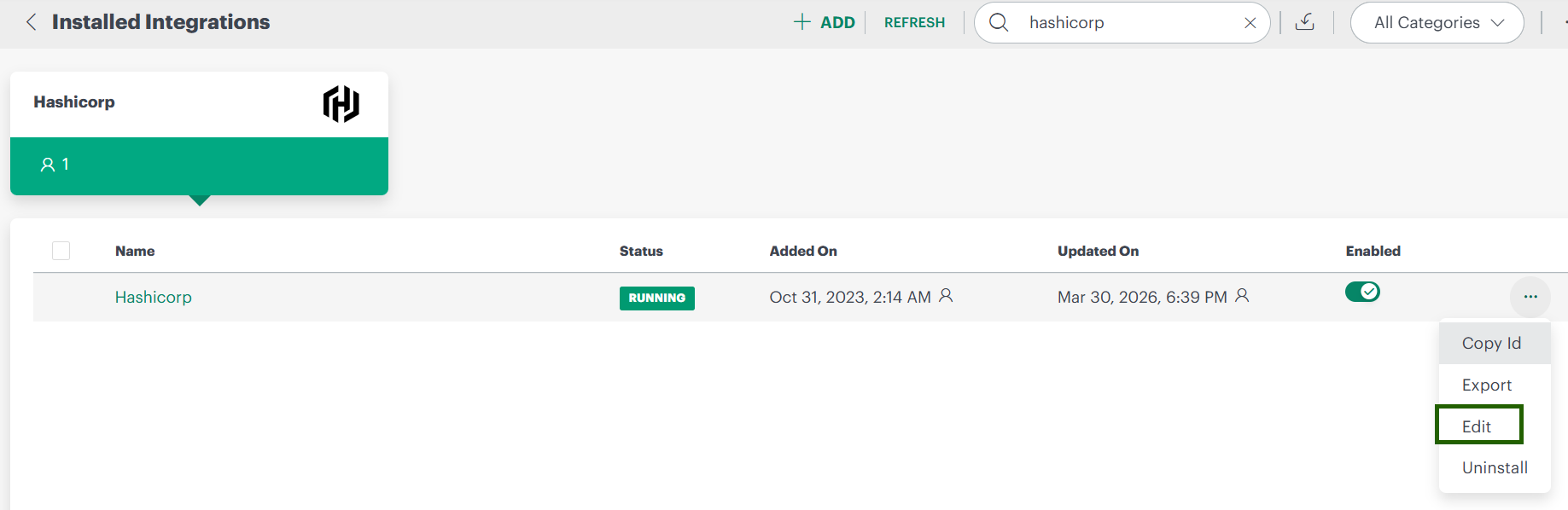Open the All Categories dropdown
The image size is (1568, 510).
point(1437,23)
